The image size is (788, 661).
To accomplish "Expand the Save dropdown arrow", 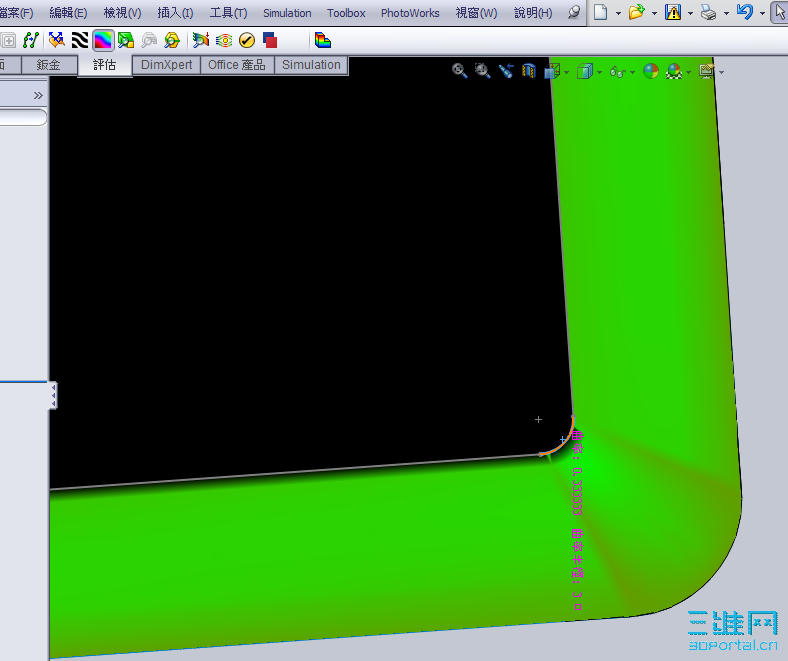I will 691,14.
